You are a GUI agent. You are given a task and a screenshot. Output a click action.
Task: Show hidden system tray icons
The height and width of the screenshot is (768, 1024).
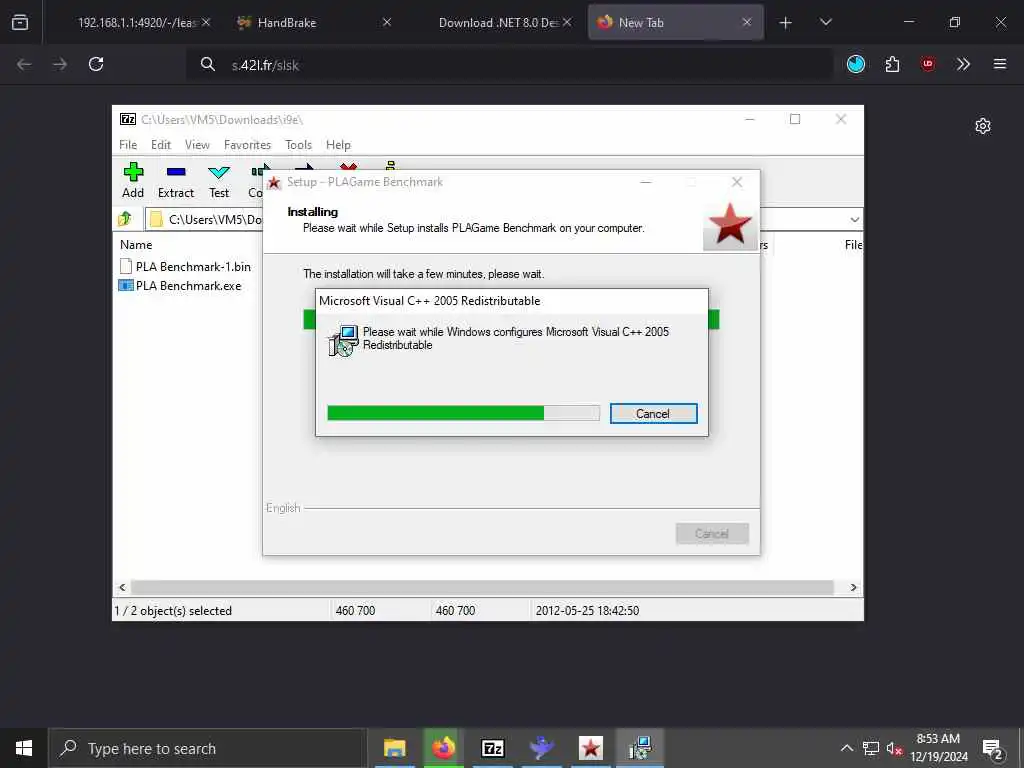846,748
